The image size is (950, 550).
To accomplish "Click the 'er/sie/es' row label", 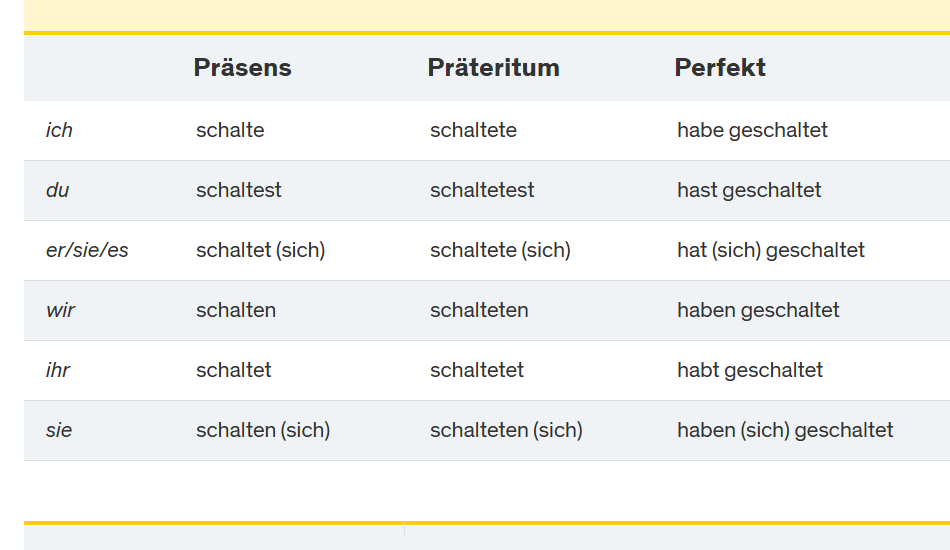I will coord(87,250).
